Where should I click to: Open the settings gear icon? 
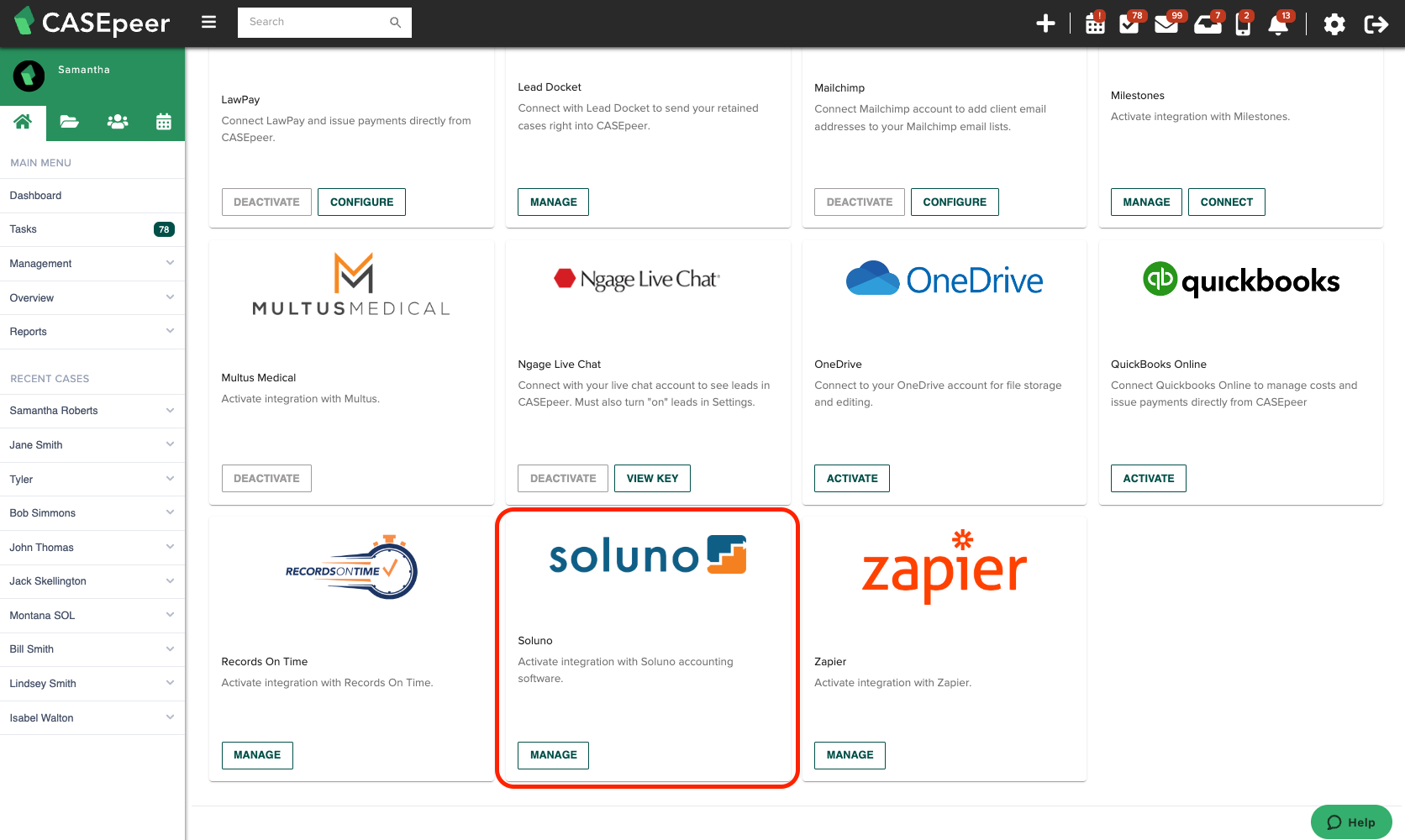1334,24
